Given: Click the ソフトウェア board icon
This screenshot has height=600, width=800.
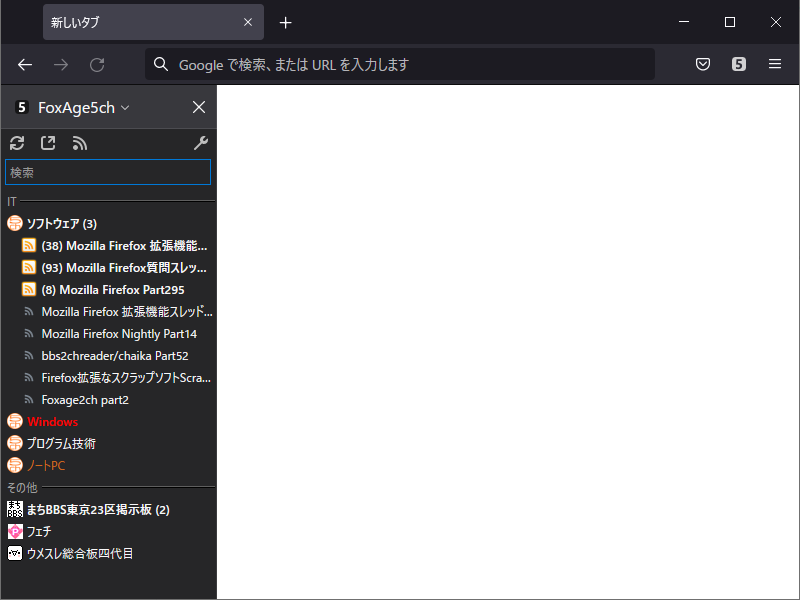Looking at the screenshot, I should (x=15, y=223).
